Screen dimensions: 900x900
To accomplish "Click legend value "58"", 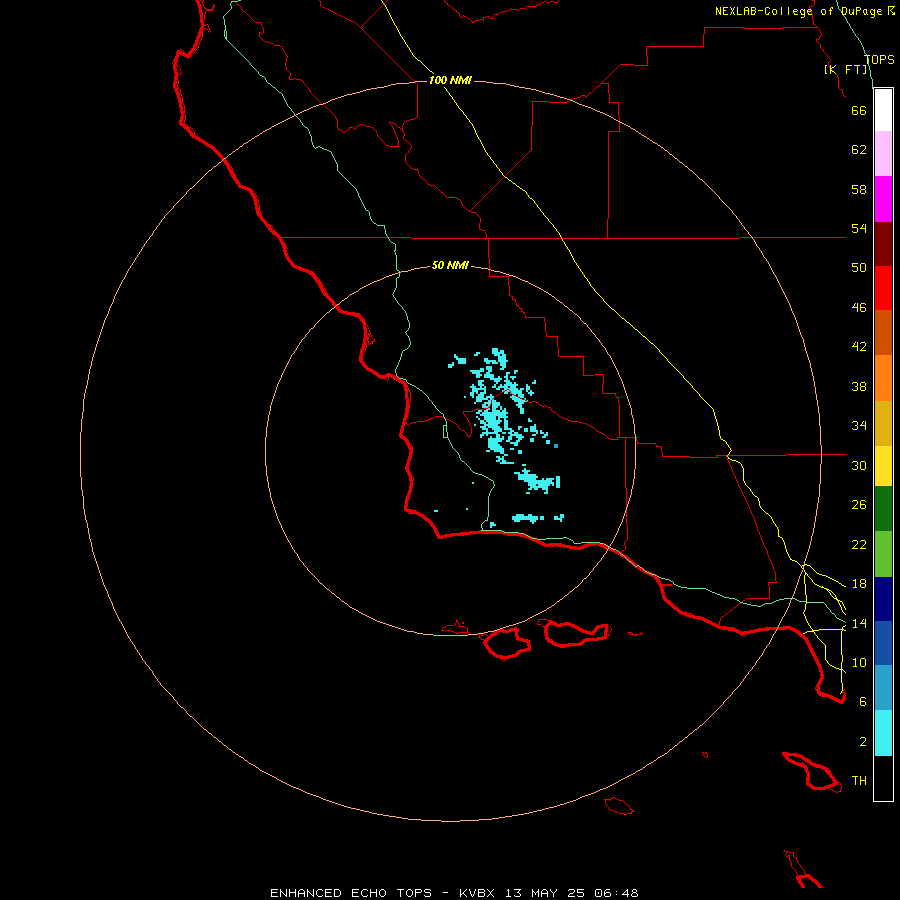I will coord(859,189).
